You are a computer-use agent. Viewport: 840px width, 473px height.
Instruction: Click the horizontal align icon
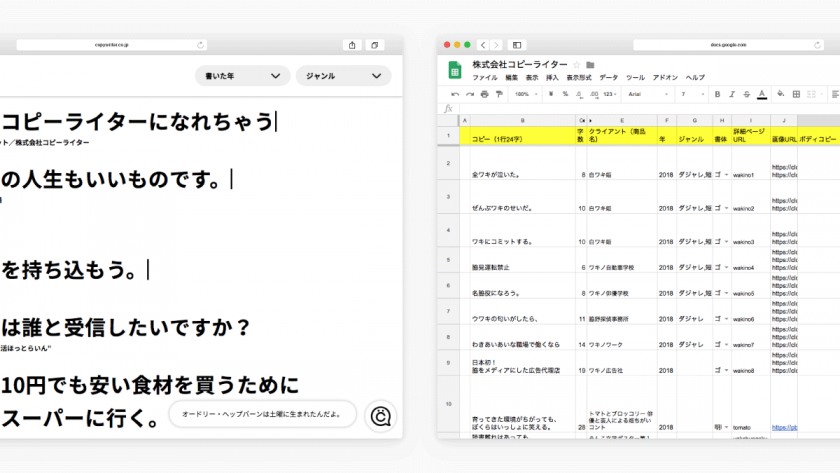(x=835, y=94)
